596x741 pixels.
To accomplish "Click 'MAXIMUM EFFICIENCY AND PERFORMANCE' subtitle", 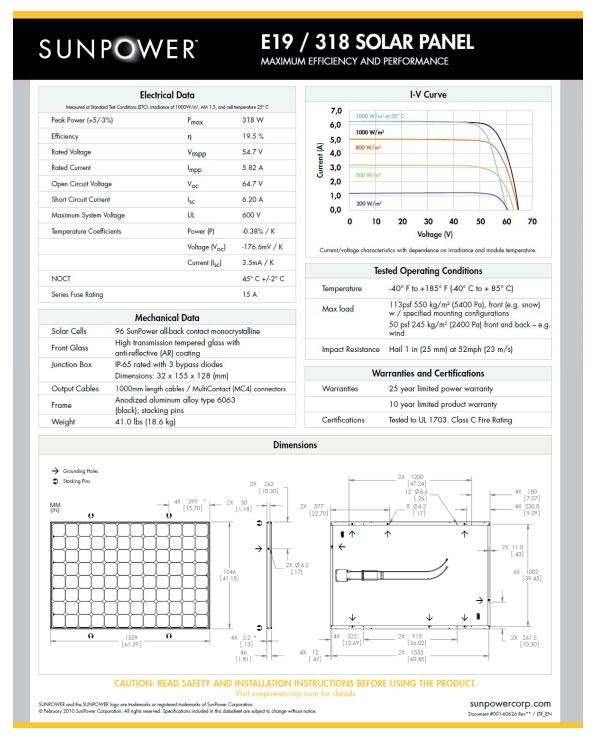I will tap(354, 61).
